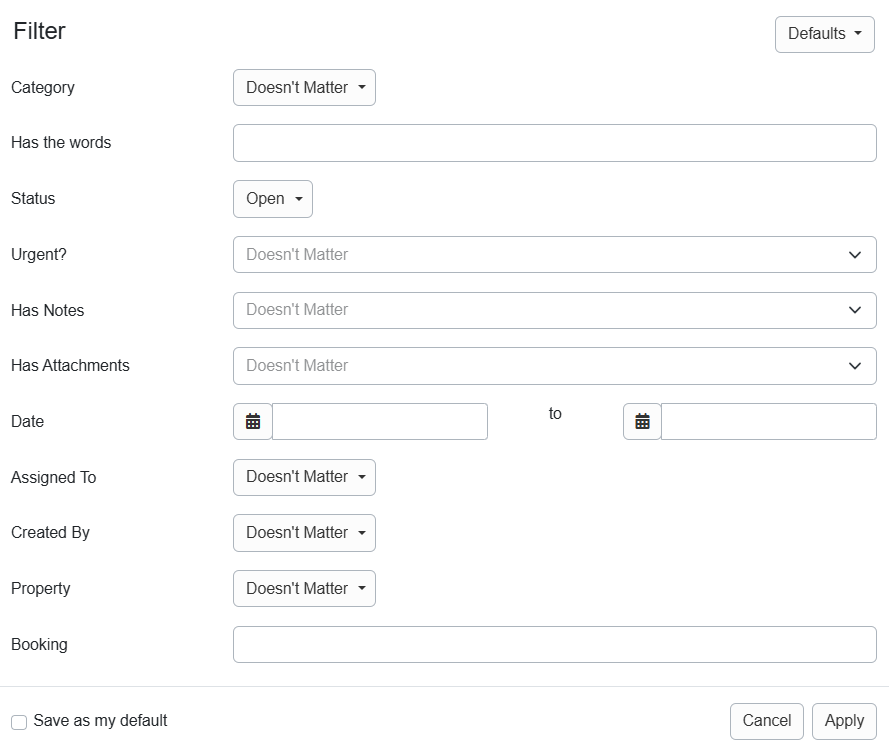Open the end date calendar picker
This screenshot has width=889, height=748.
tap(641, 421)
